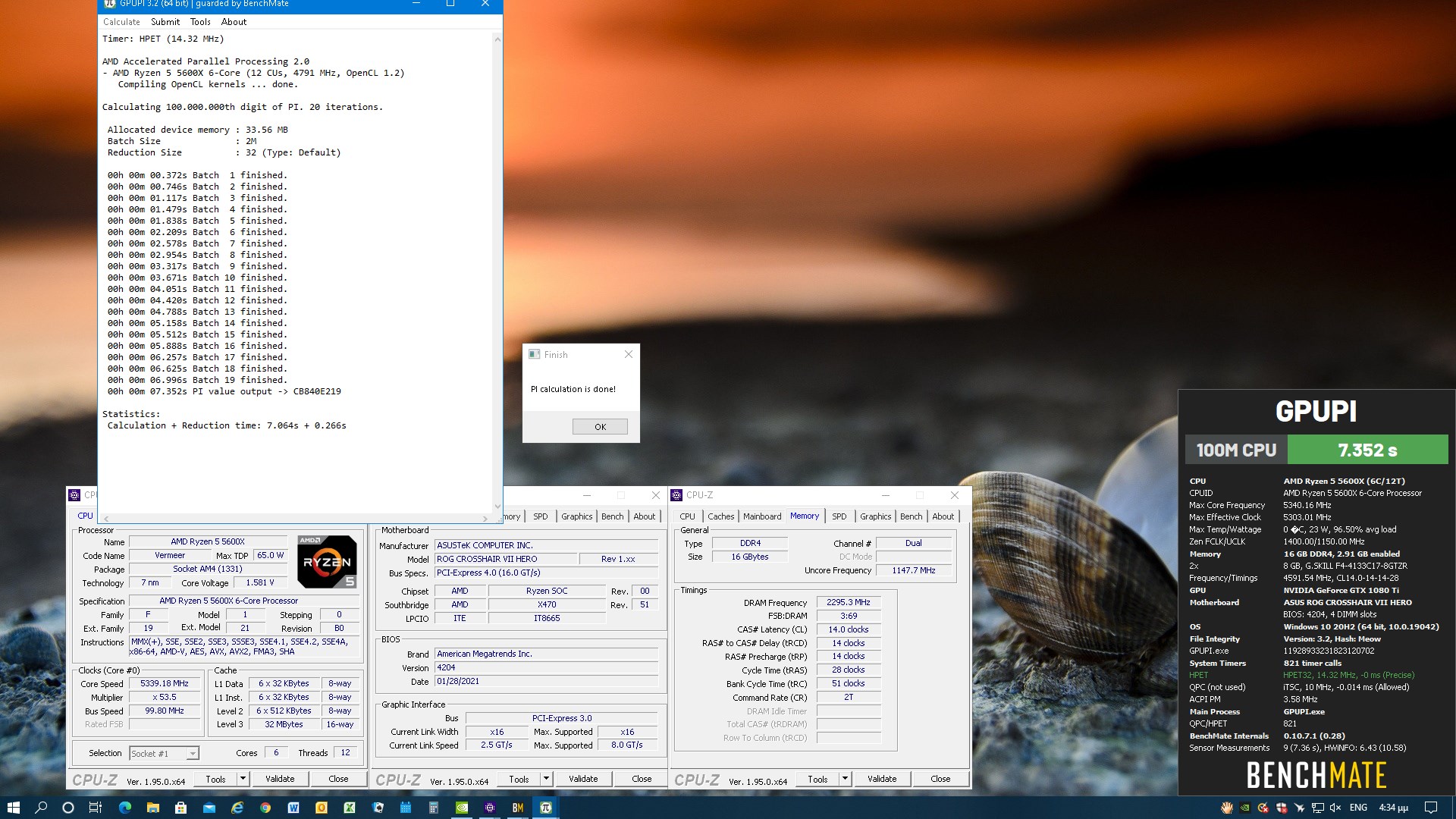The width and height of the screenshot is (1456, 819).
Task: Open Solitaire cards taskbar icon
Action: 378,808
